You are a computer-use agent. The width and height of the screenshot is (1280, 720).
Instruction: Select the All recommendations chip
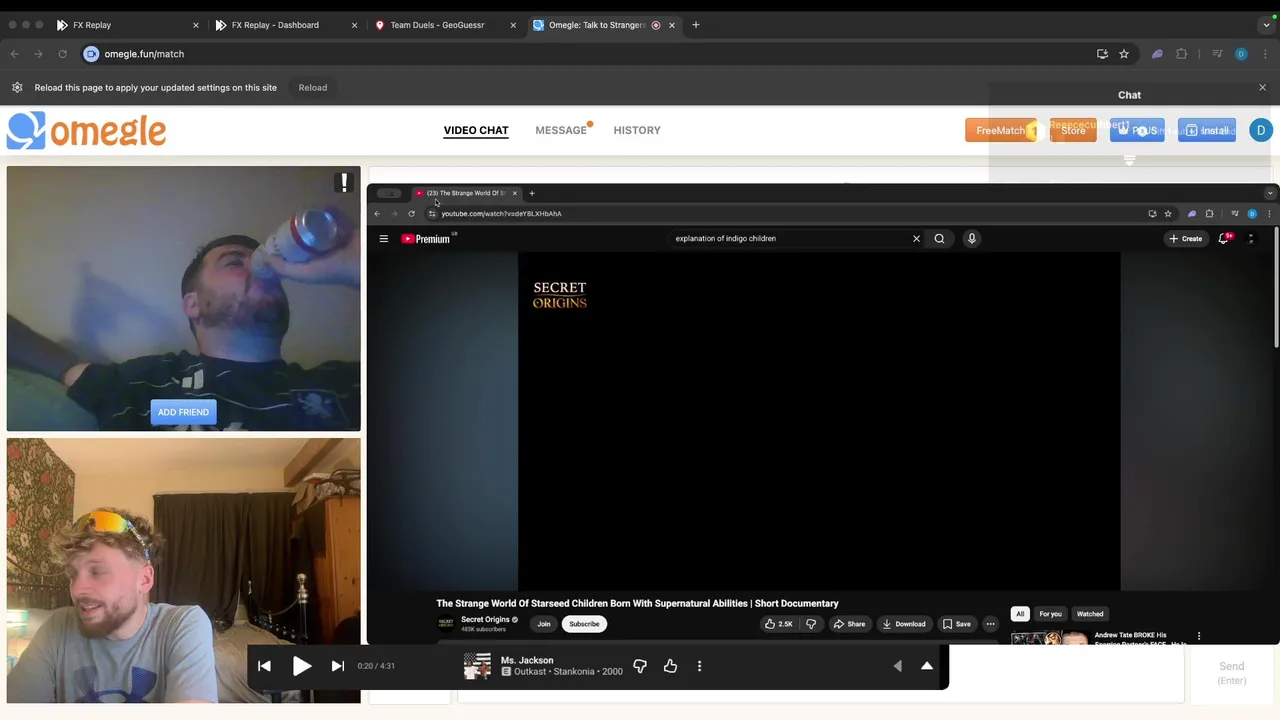pos(1020,614)
